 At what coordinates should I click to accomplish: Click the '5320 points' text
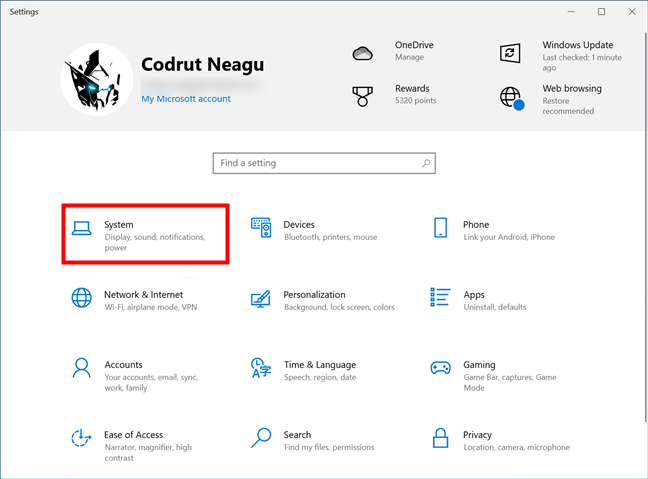[416, 100]
